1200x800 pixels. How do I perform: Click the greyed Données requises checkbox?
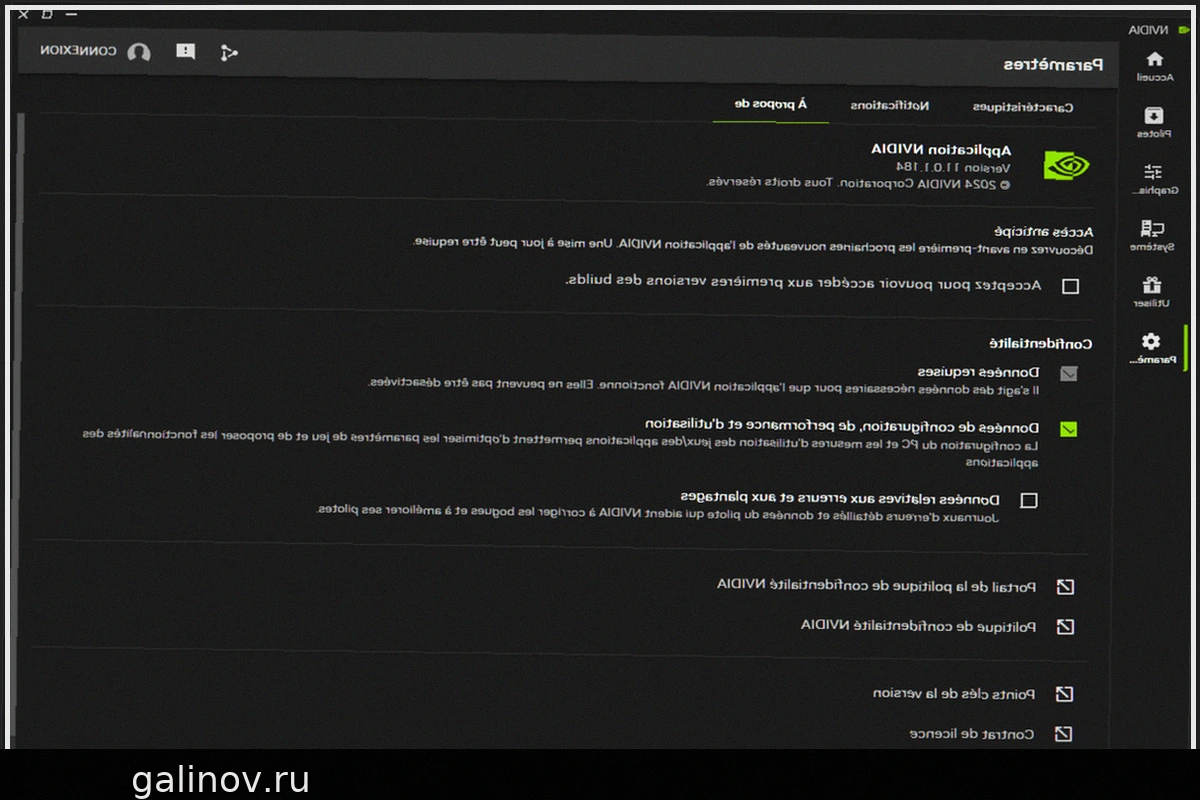pyautogui.click(x=1069, y=374)
